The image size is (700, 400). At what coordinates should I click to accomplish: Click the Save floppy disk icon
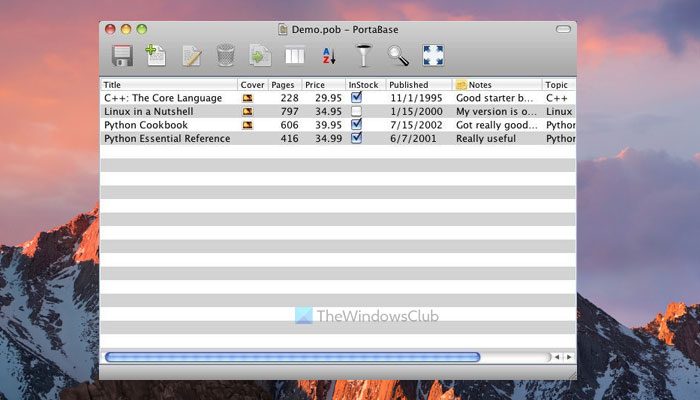(x=122, y=56)
